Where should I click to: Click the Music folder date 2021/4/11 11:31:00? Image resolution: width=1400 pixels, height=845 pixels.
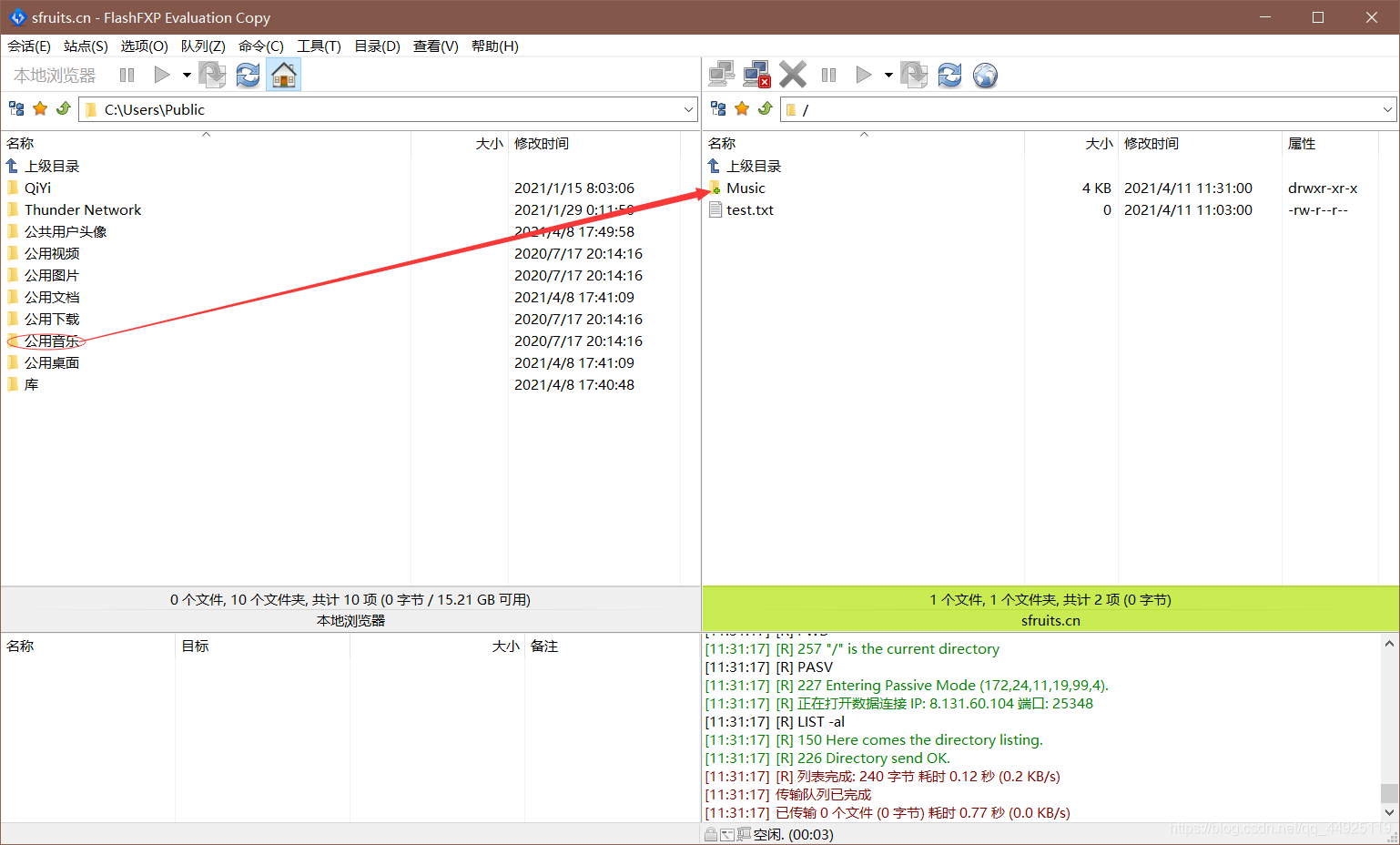coord(1188,188)
